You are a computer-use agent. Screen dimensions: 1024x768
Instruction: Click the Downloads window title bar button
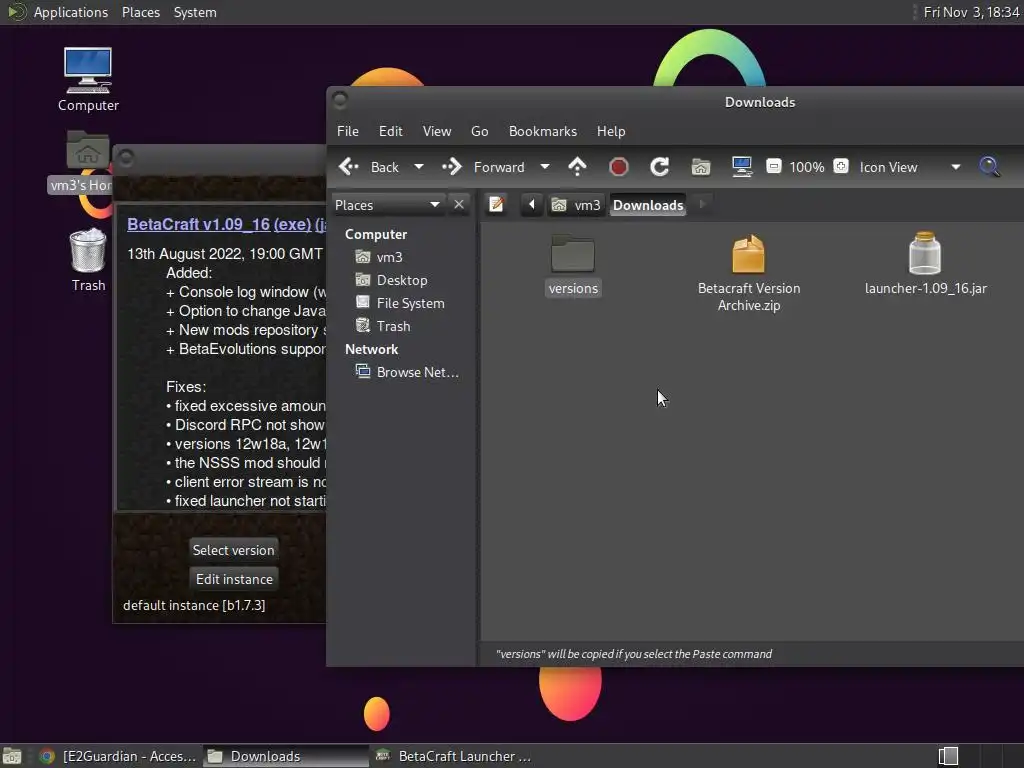point(340,99)
